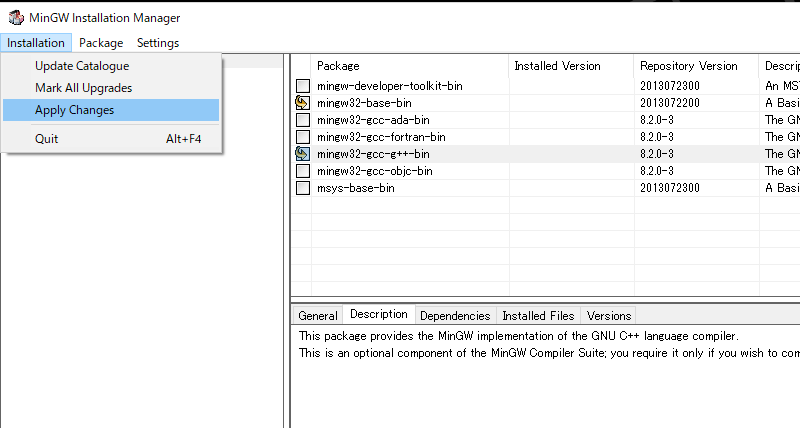Select the mingw32-gcc-ada-bin package name

tap(373, 120)
